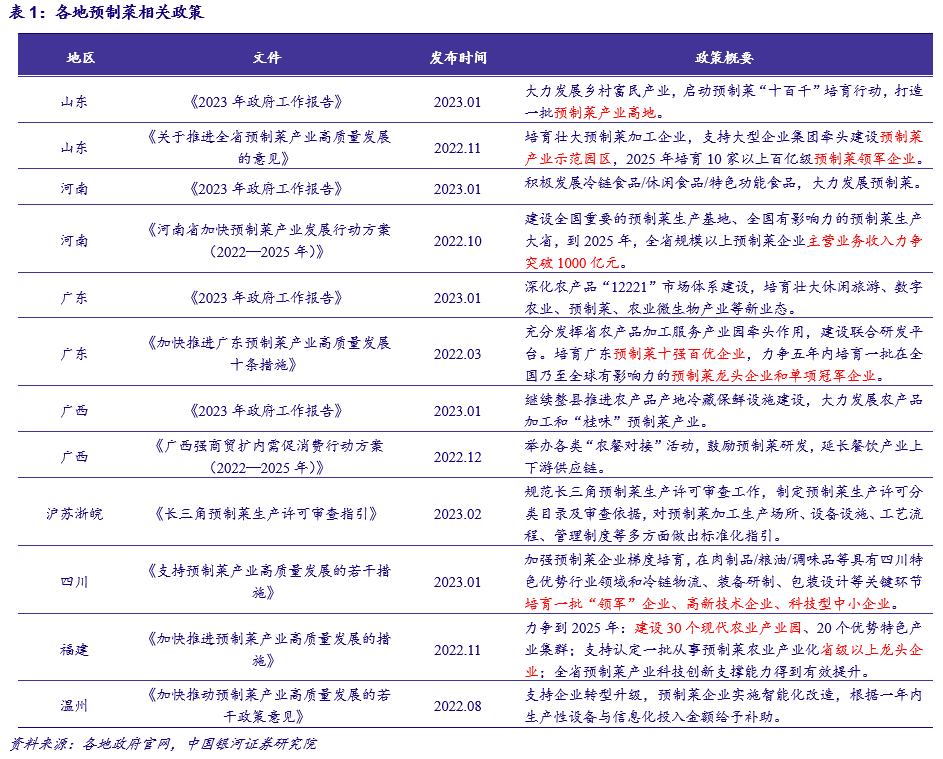Click 《广西强商贸扩内需促消费行动方案》 file cell

pos(268,456)
